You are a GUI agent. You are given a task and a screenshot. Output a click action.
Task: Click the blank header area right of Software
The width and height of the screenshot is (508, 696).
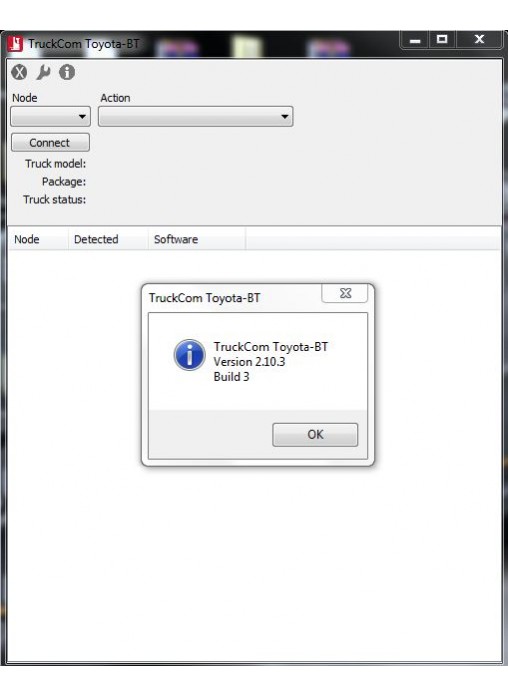coord(373,239)
